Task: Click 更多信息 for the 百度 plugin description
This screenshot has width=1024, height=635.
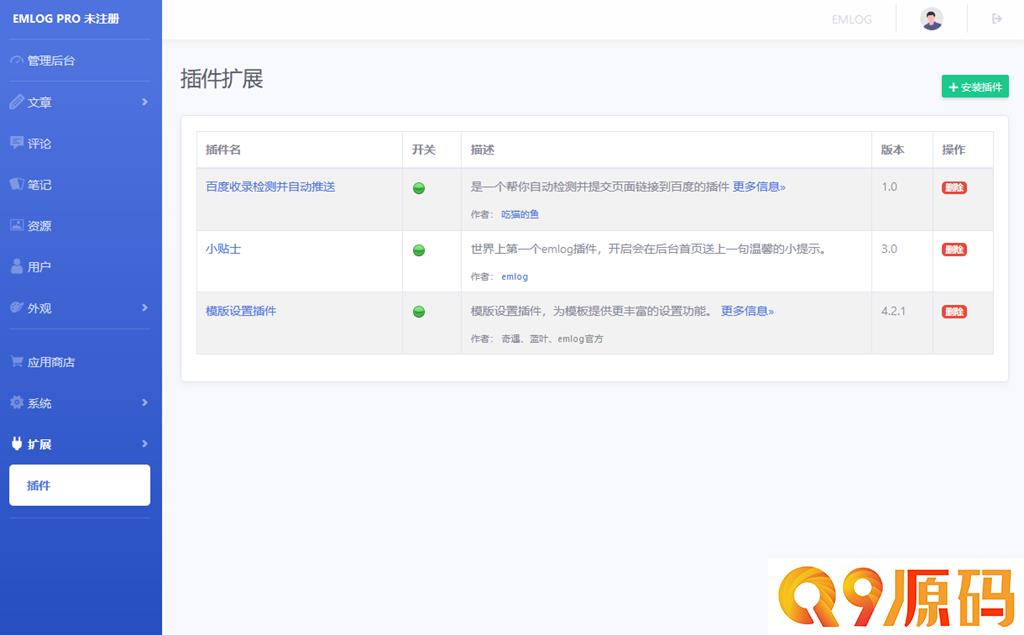Action: pyautogui.click(x=759, y=187)
